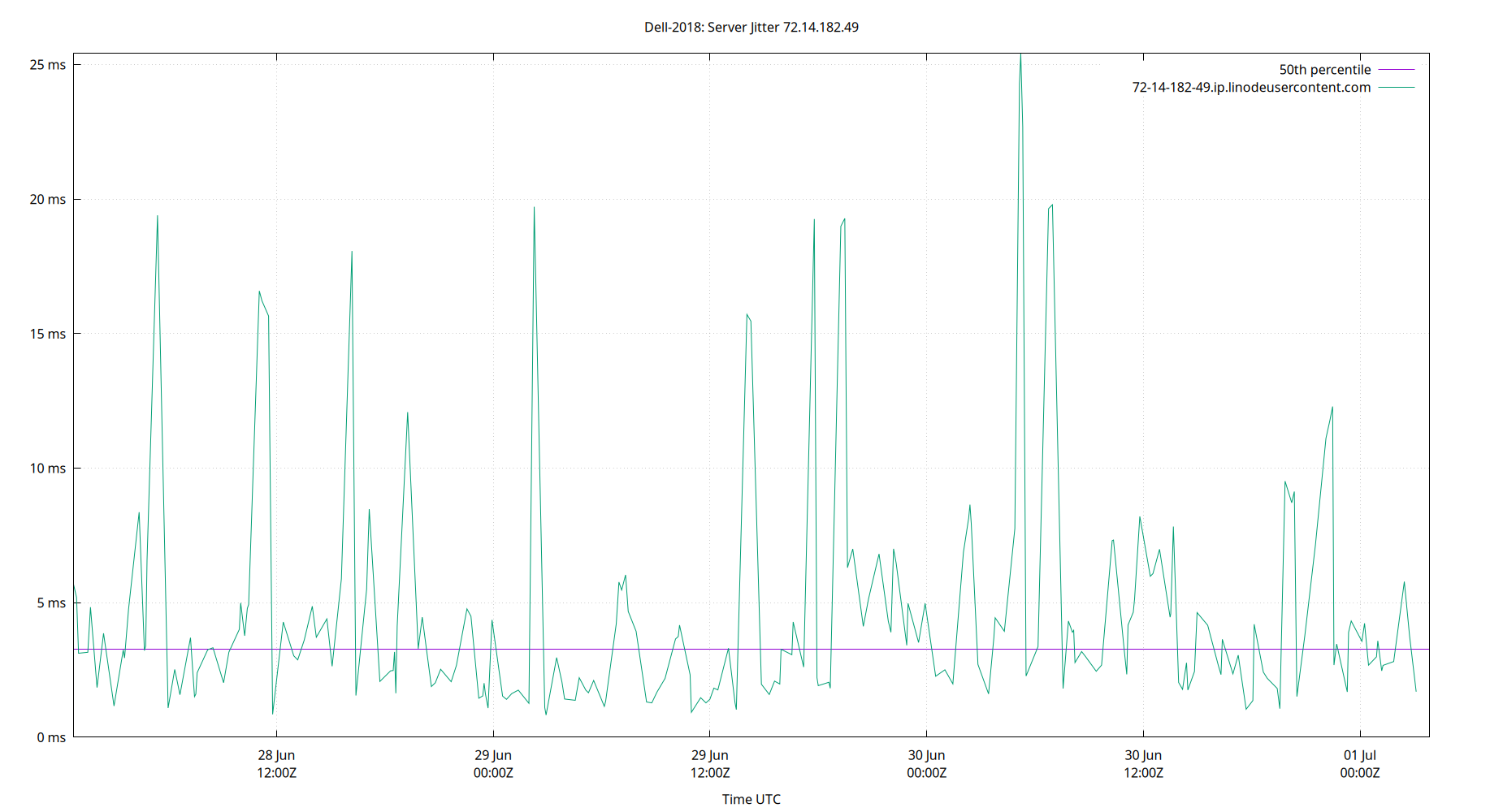Click the line sample beside '50th percentile' legend

point(1397,70)
